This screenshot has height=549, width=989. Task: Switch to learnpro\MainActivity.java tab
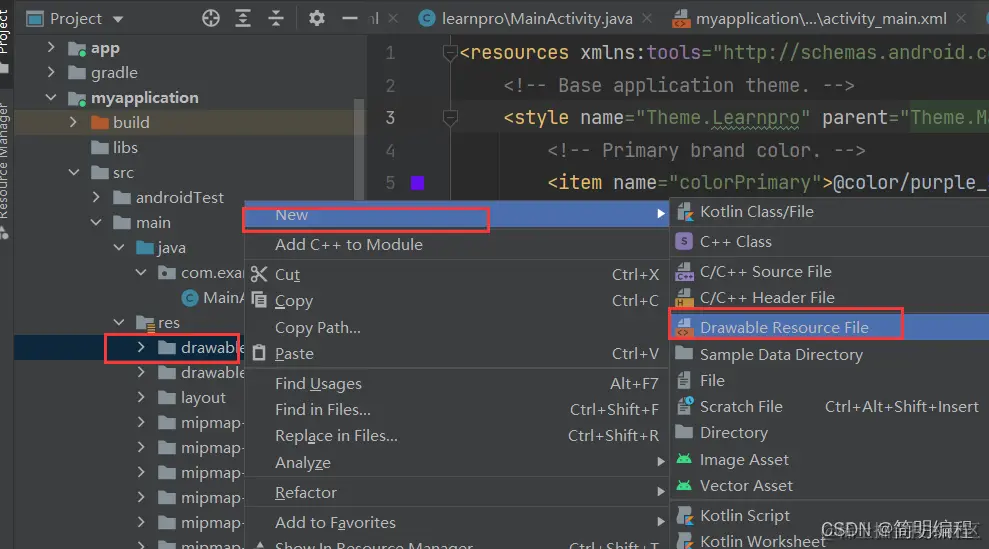pos(537,18)
